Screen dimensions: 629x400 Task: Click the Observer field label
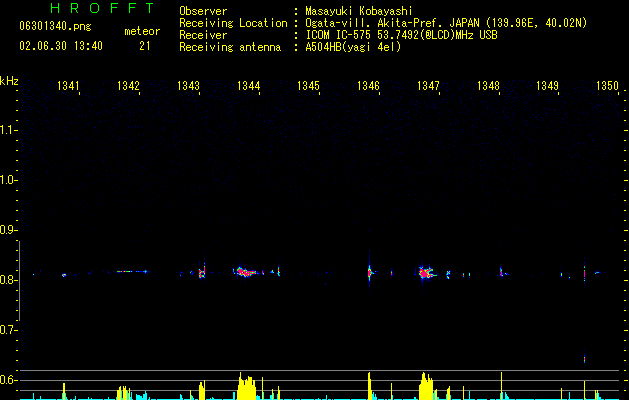[203, 11]
